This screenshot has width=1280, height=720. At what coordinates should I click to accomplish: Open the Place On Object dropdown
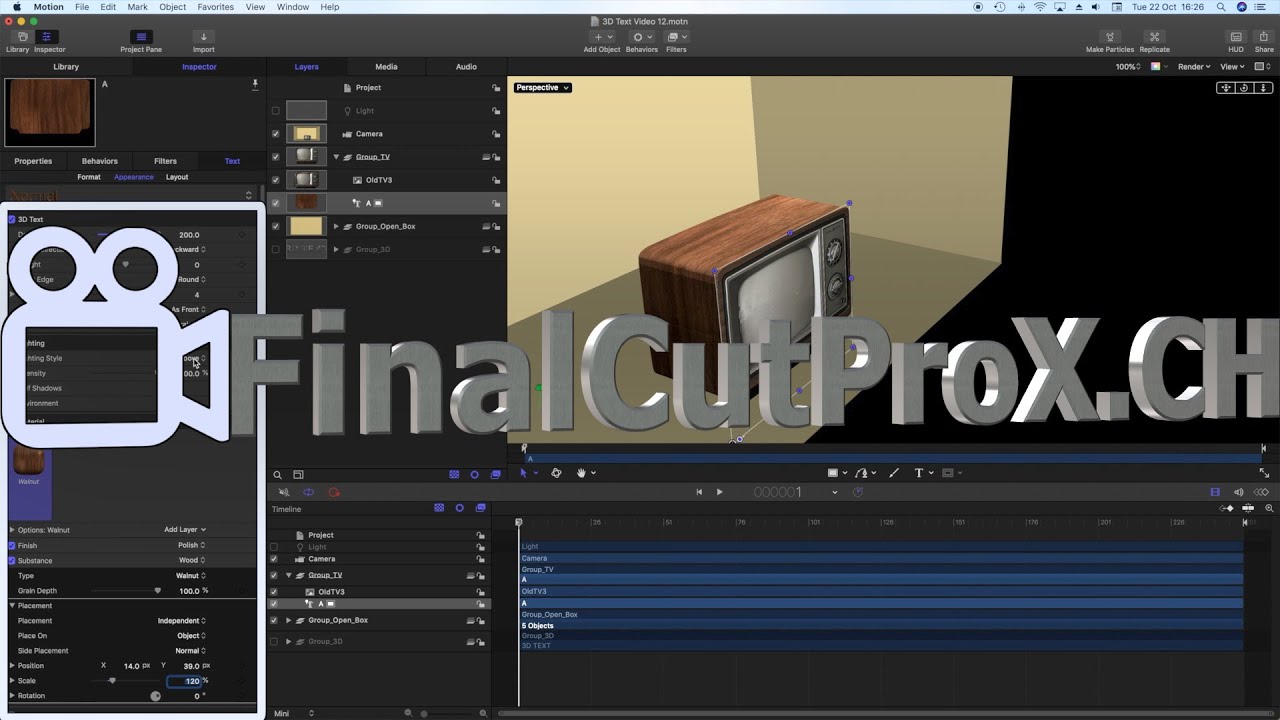pyautogui.click(x=191, y=636)
